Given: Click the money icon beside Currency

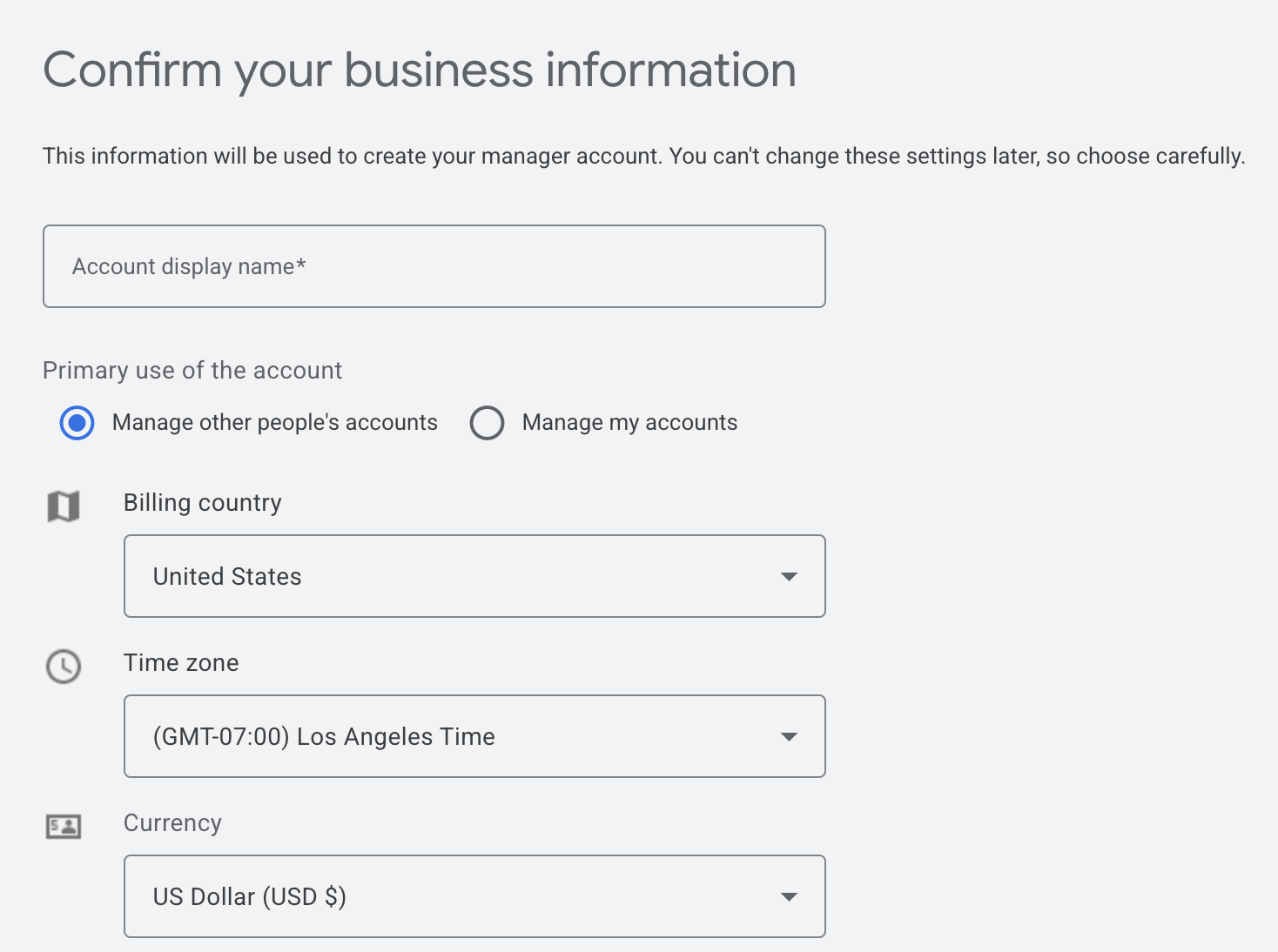Looking at the screenshot, I should point(64,827).
